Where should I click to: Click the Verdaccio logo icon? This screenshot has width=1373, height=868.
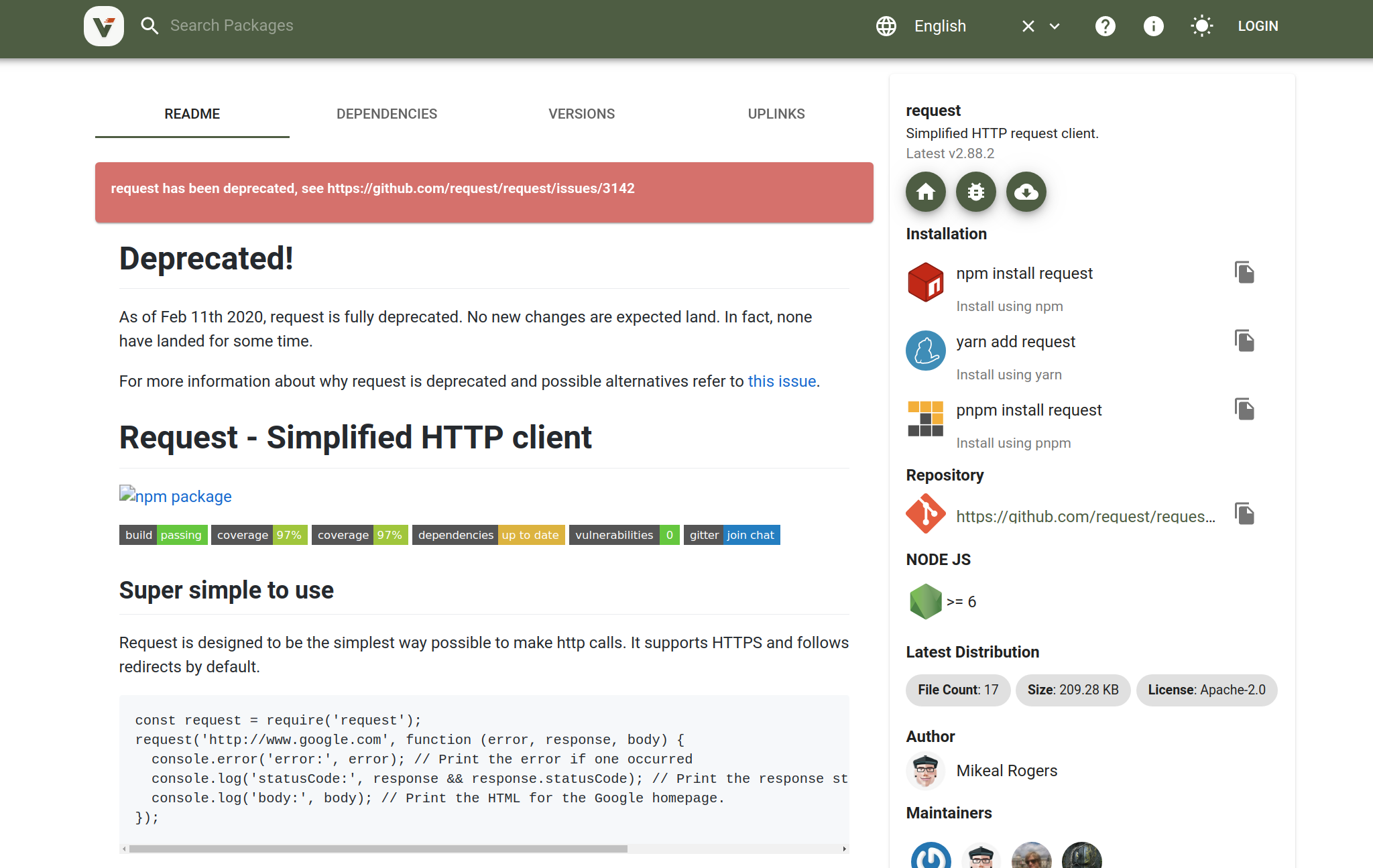(x=104, y=26)
